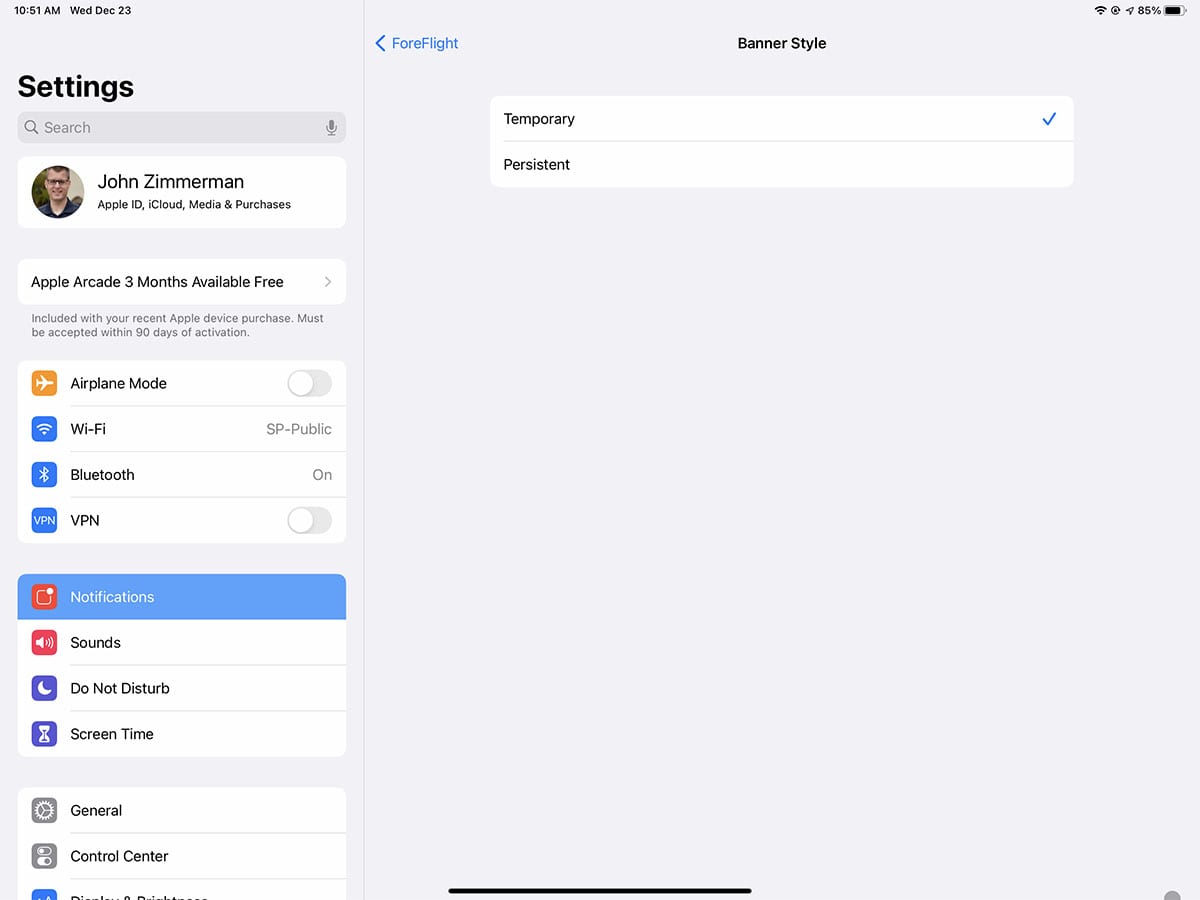Open Apple Arcade 3 Months Free offer
This screenshot has height=900, width=1200.
click(x=182, y=282)
